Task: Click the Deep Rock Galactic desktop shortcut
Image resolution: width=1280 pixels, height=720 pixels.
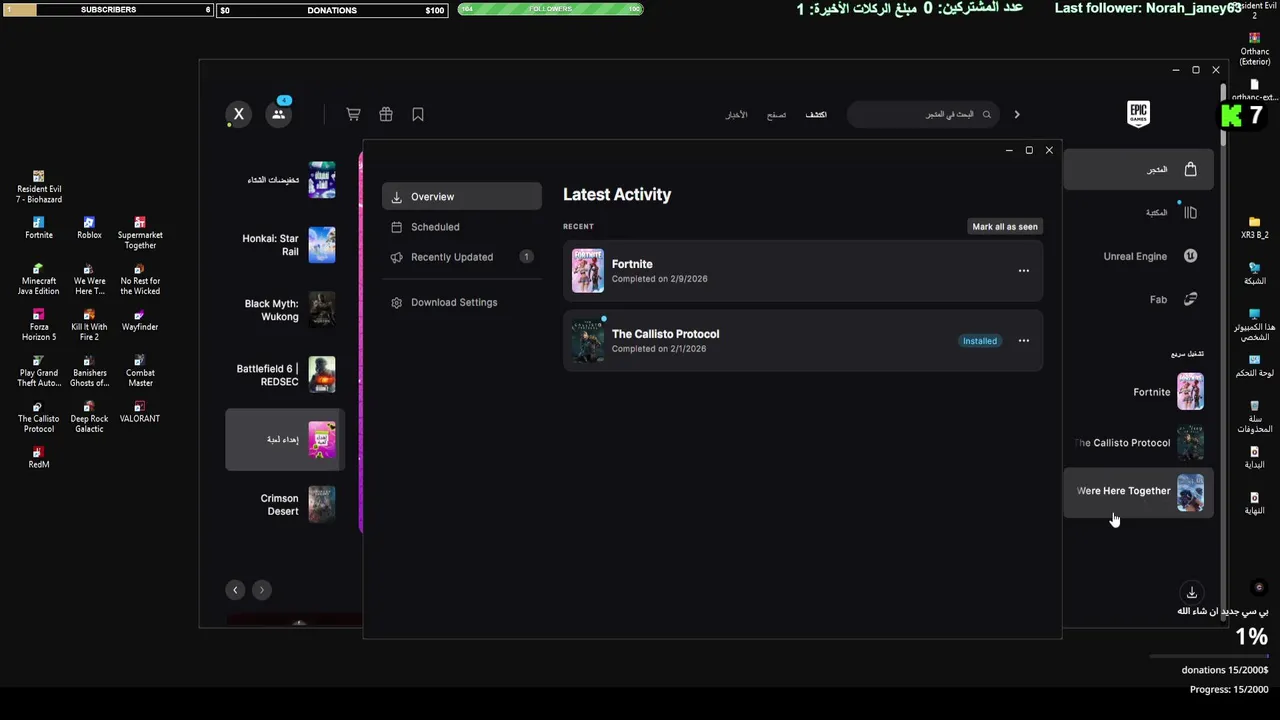Action: click(89, 417)
